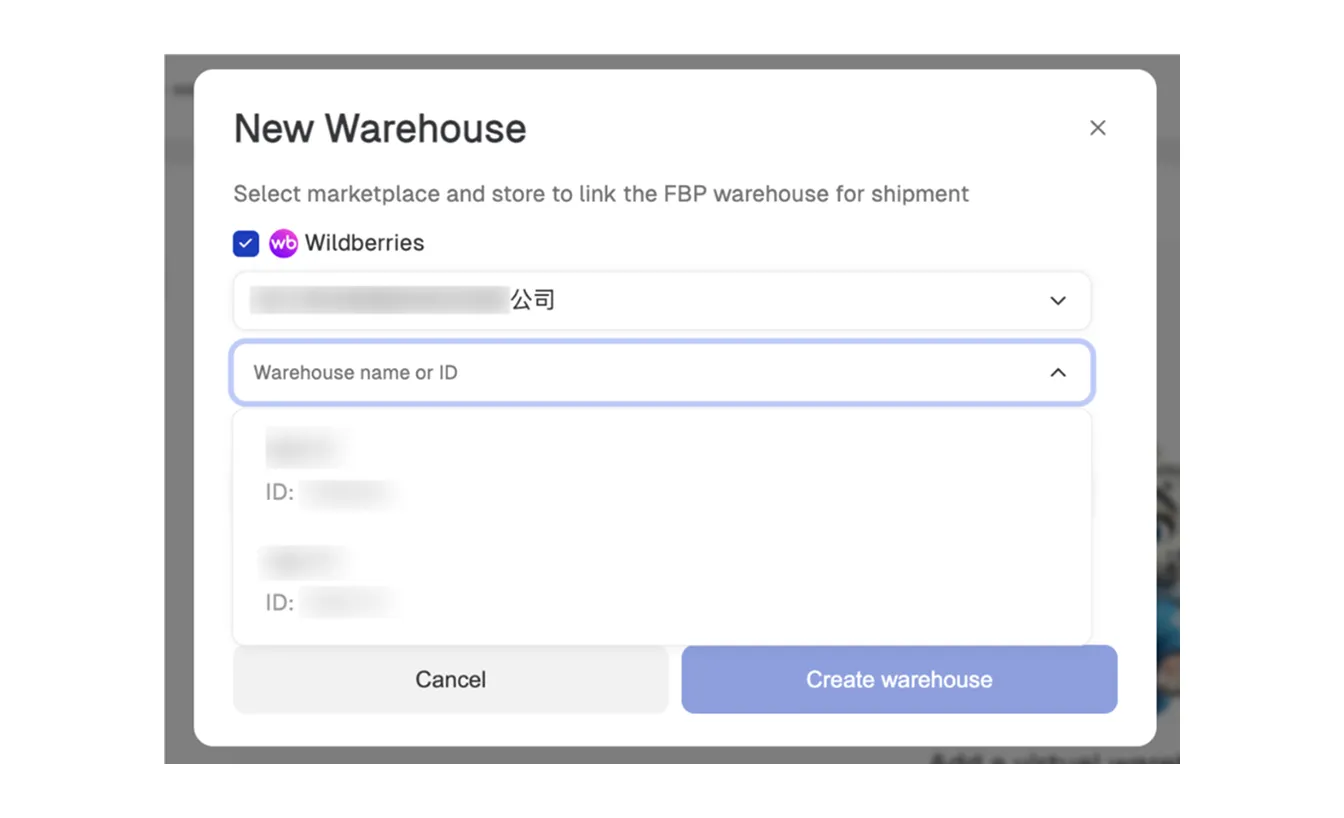Click the Create warehouse button
Image resolution: width=1344 pixels, height=818 pixels.
click(899, 679)
